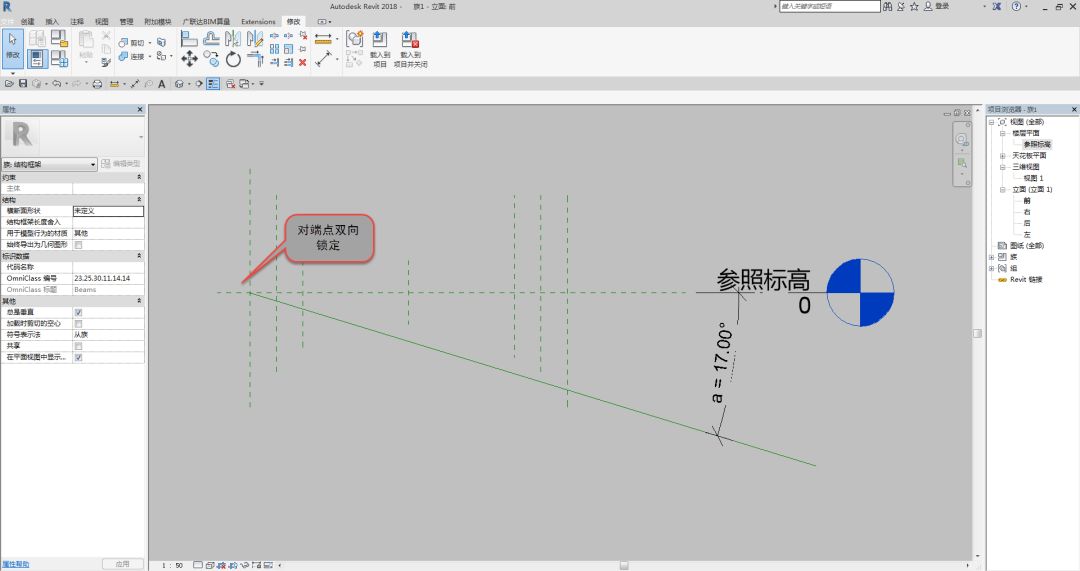The image size is (1080, 571).
Task: Expand the 组 node in project browser
Action: (991, 268)
